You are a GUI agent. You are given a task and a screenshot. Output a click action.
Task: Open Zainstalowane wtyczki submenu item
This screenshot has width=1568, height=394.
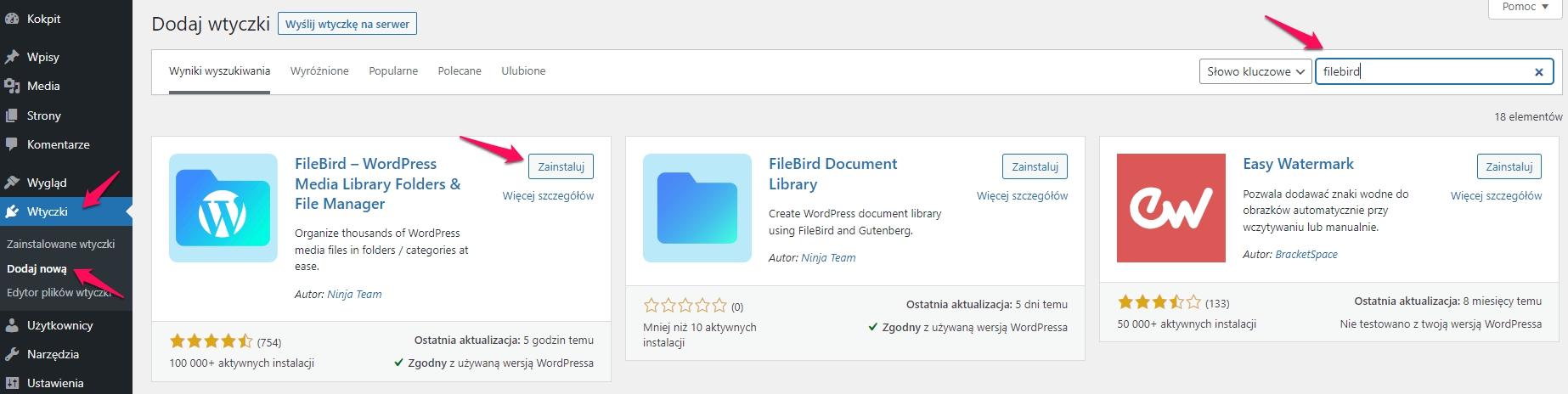coord(60,244)
